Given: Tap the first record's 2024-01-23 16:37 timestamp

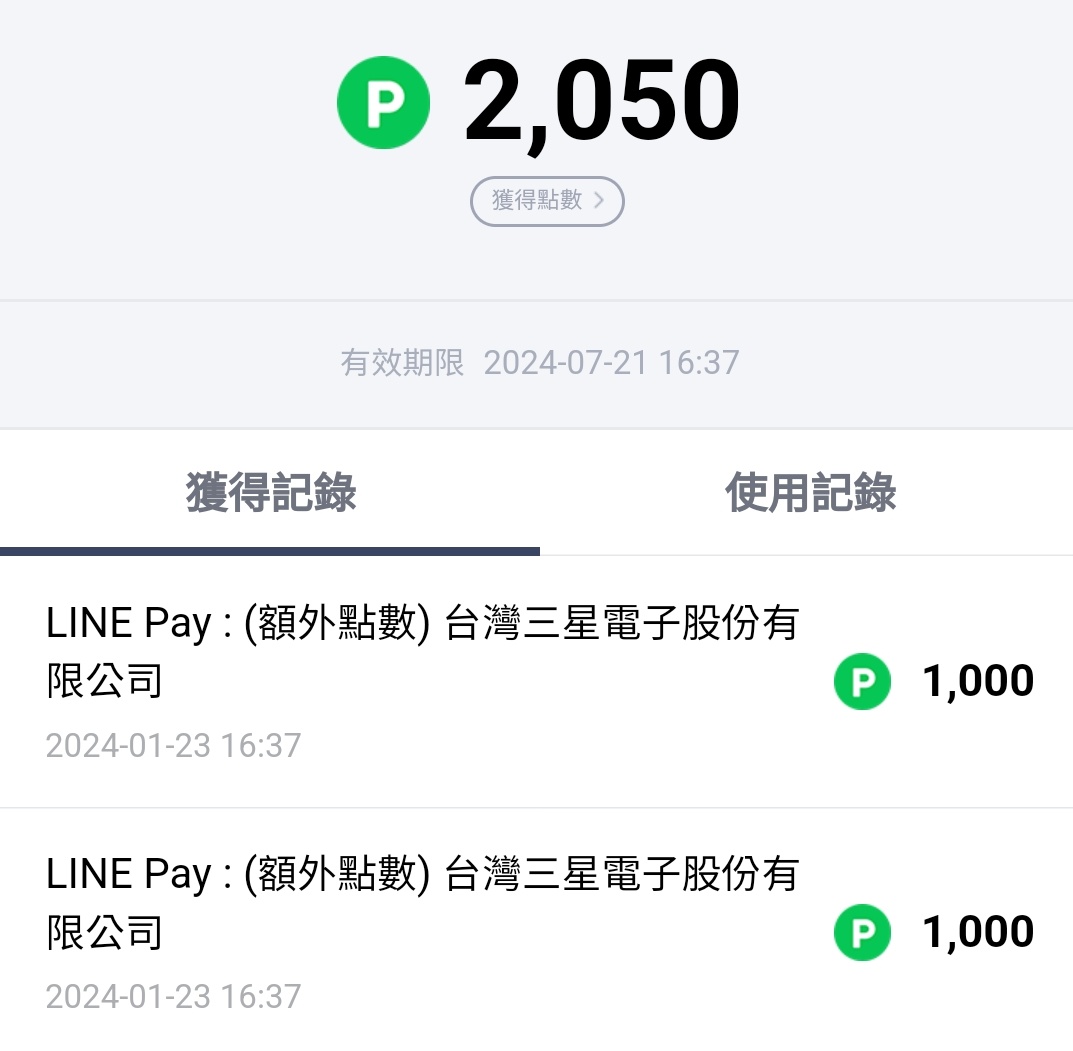Looking at the screenshot, I should [173, 746].
